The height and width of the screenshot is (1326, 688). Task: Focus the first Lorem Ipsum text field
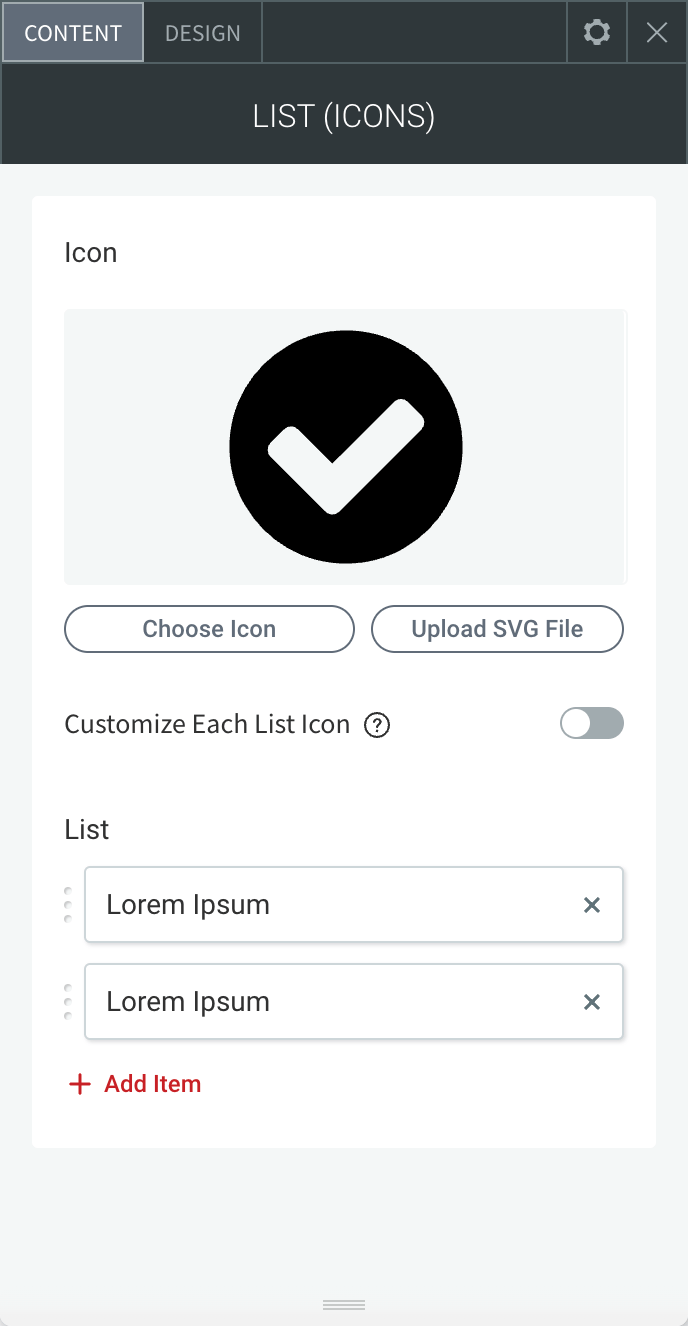354,905
